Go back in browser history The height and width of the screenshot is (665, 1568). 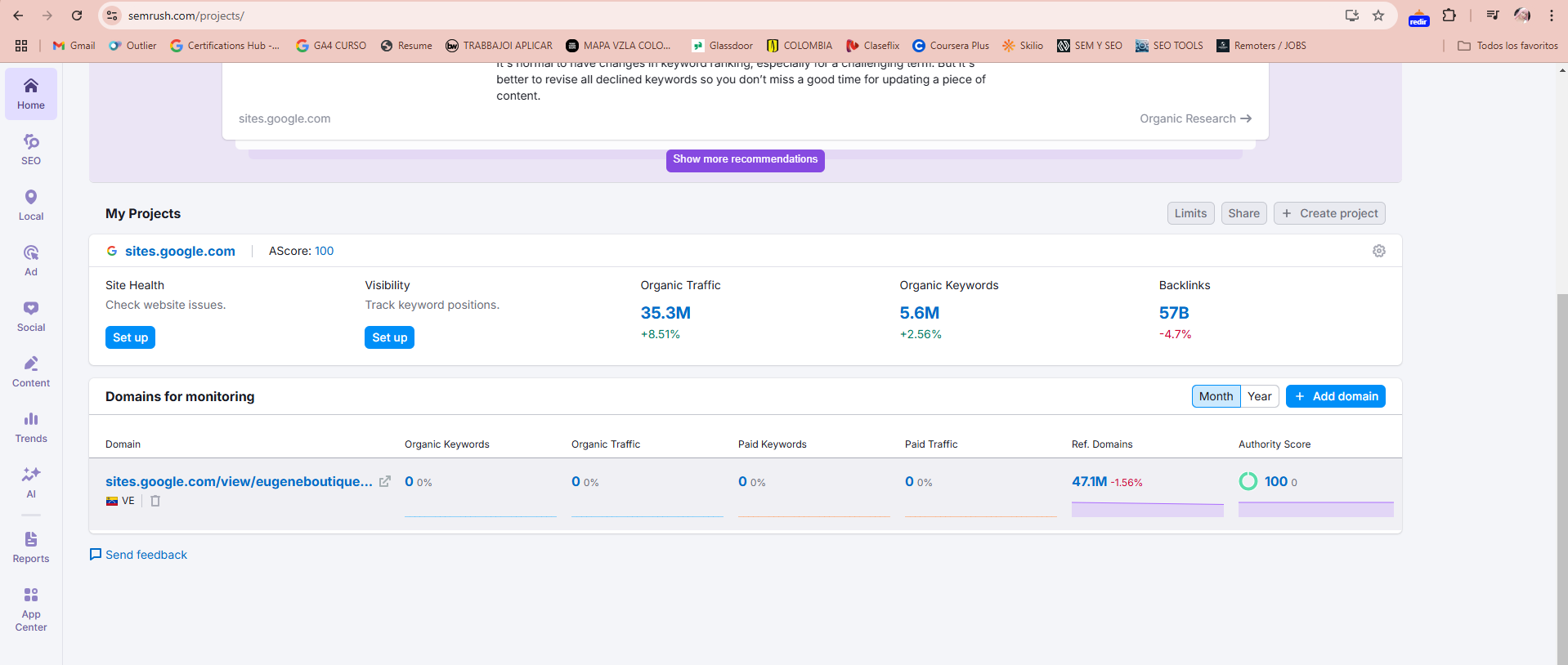[18, 16]
